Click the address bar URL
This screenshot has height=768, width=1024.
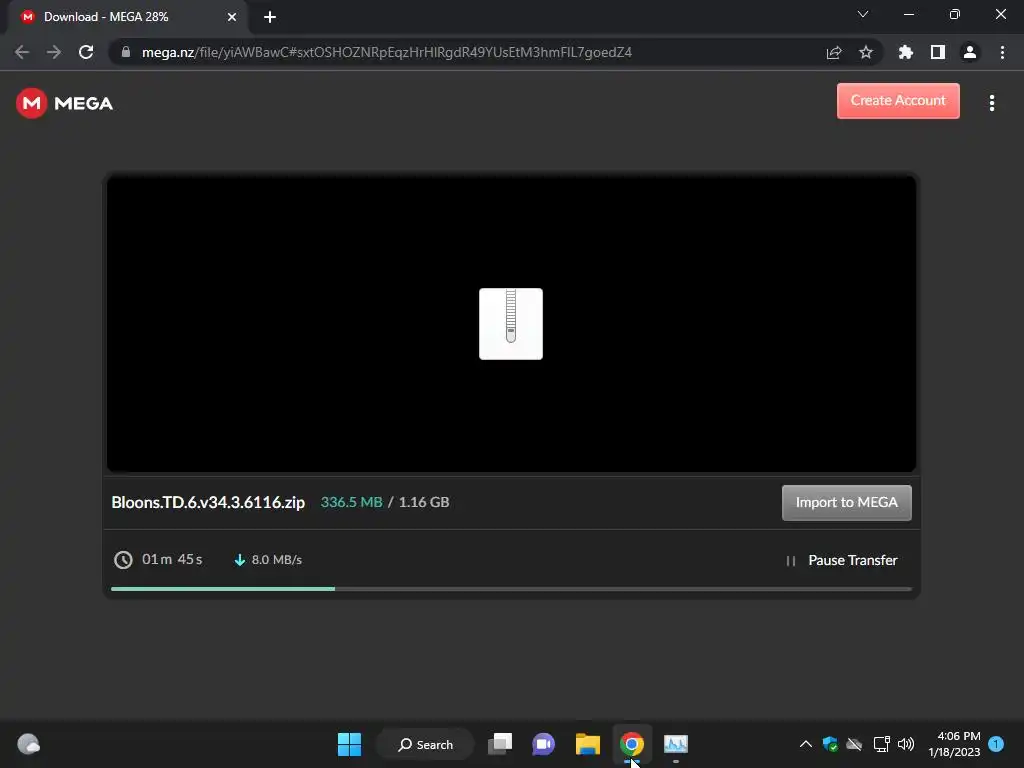[x=387, y=52]
